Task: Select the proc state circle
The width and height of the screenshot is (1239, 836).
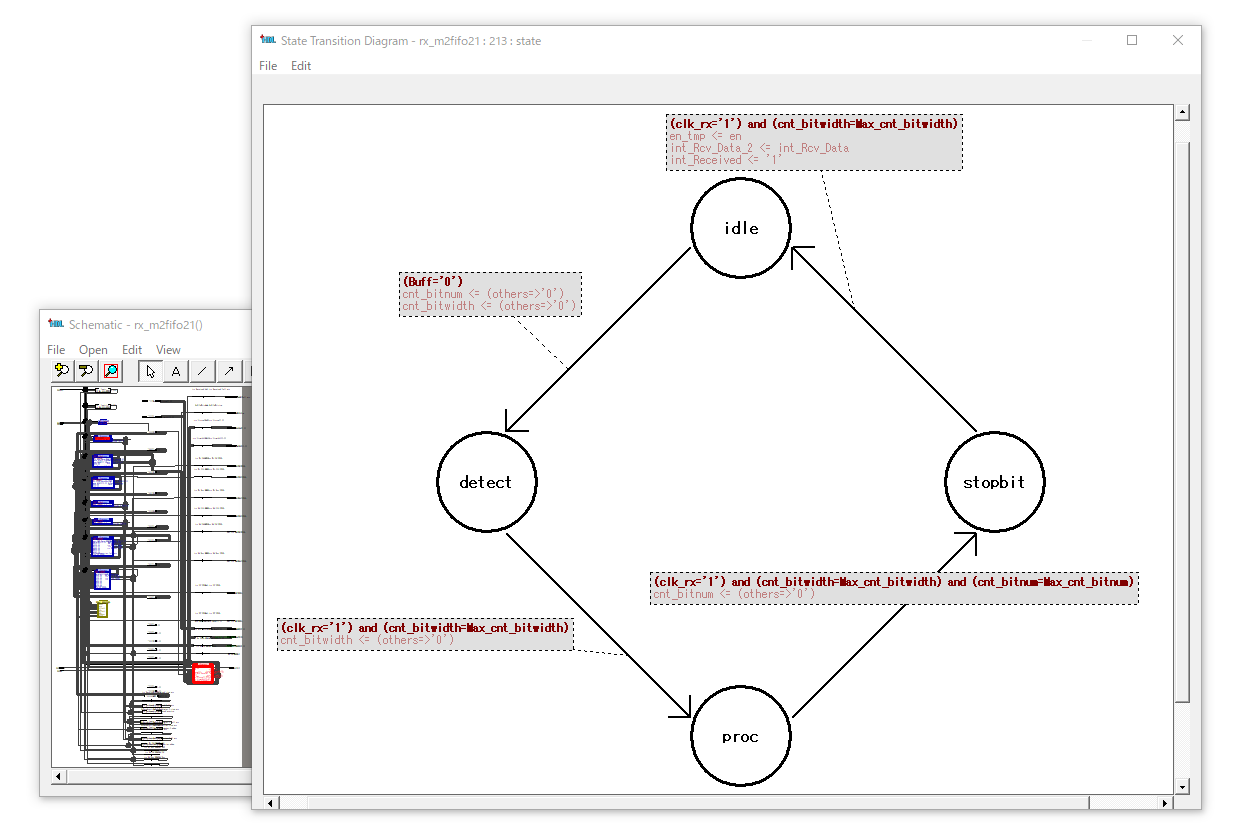Action: [740, 737]
